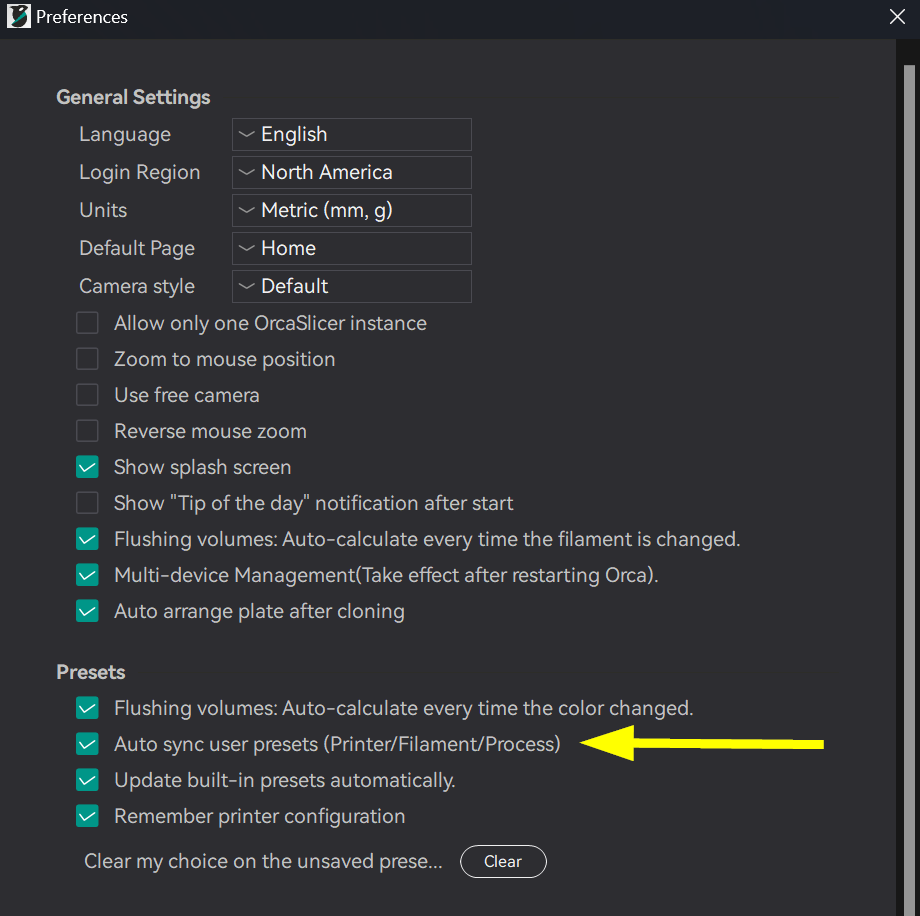Screen dimensions: 920x916
Task: Enable Zoom to mouse position checkbox
Action: [87, 359]
